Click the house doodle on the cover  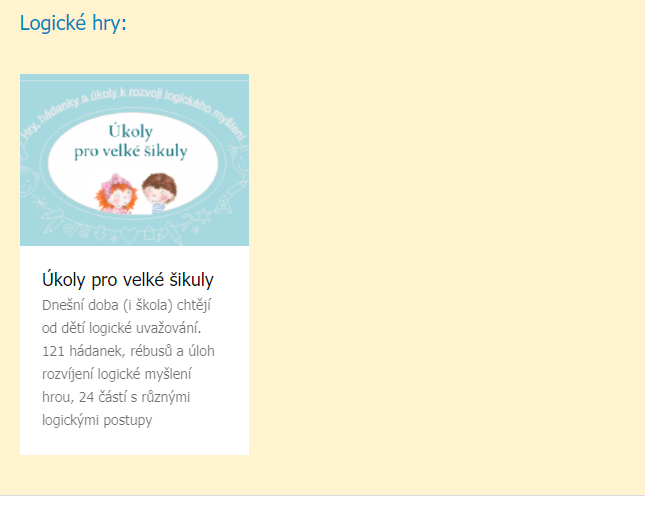[x=148, y=233]
